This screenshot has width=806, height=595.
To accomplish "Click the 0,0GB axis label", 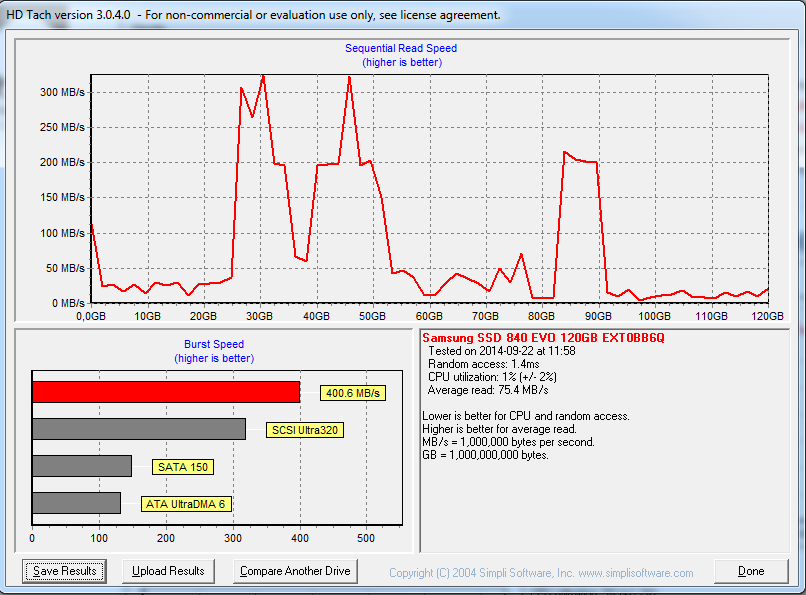I will tap(91, 316).
